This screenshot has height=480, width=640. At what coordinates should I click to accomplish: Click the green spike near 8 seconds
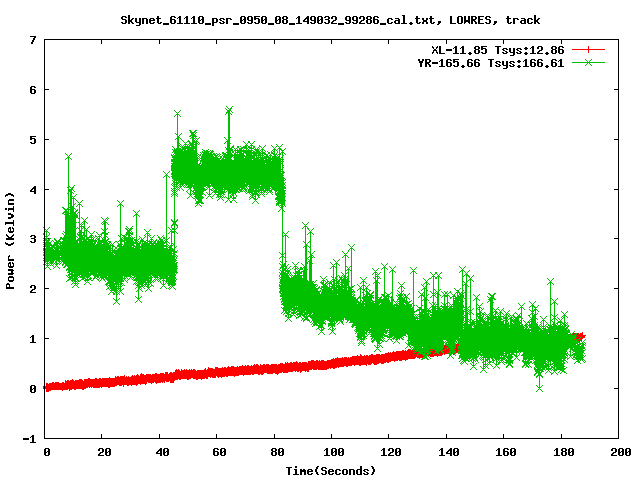pos(68,156)
